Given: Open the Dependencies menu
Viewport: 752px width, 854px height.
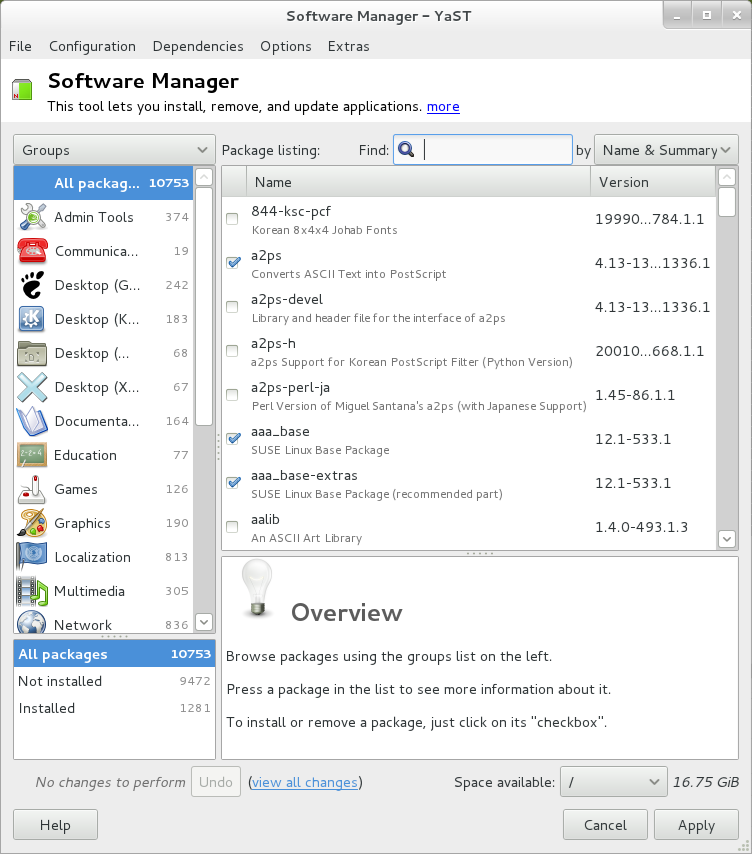Looking at the screenshot, I should pos(198,46).
